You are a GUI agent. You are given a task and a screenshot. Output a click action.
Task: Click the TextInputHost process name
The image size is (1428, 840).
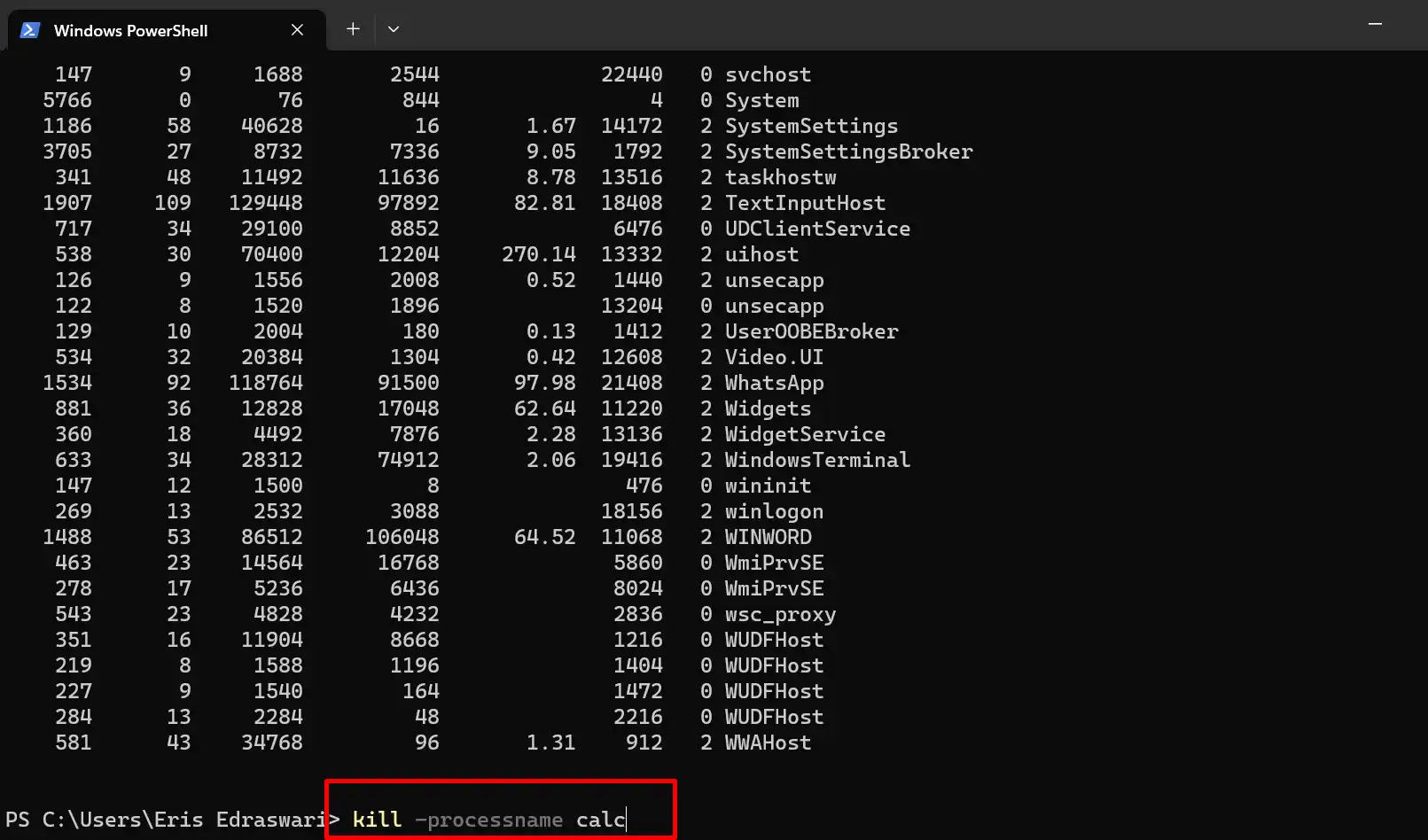(805, 203)
